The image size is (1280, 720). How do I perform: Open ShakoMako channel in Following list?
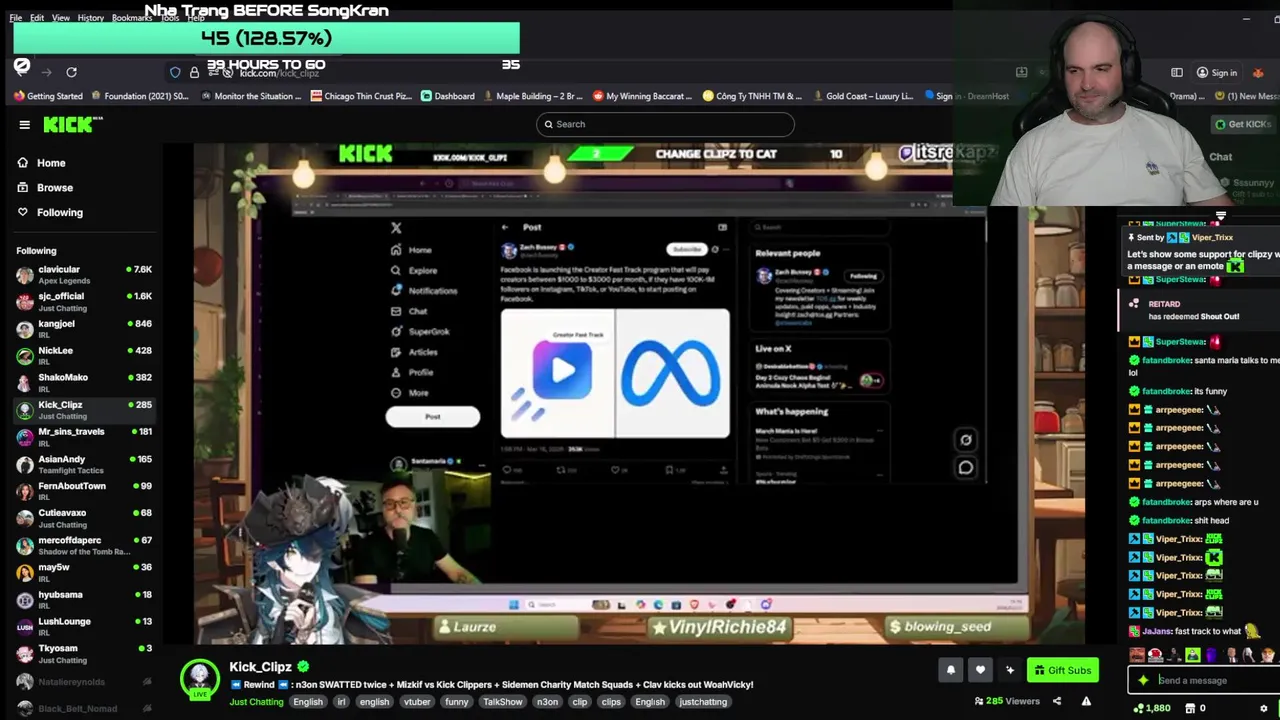coord(84,382)
